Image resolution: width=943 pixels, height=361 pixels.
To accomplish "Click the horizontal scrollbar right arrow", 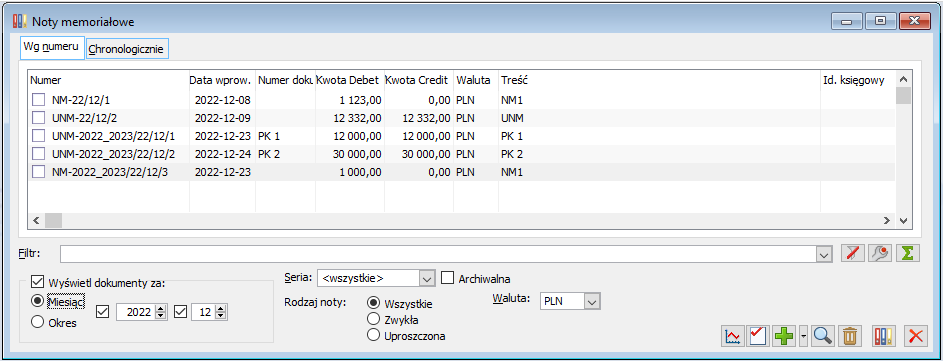I will point(886,221).
